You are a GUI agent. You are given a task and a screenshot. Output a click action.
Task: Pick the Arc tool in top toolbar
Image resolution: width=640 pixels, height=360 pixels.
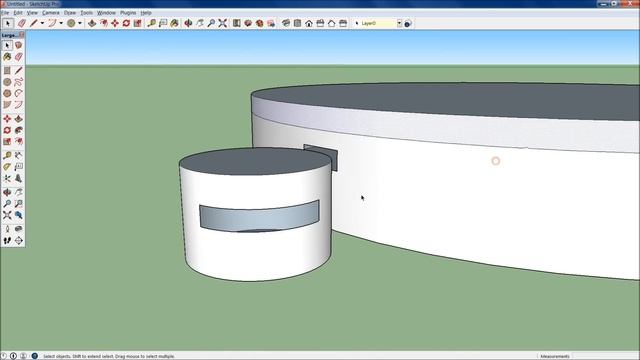52,23
